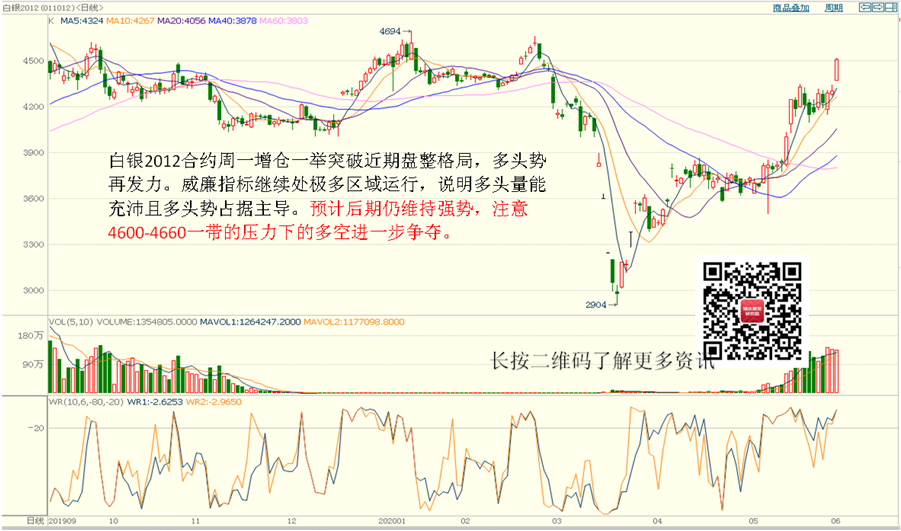Click the MAVOL2:1177098.8000 label

(354, 322)
